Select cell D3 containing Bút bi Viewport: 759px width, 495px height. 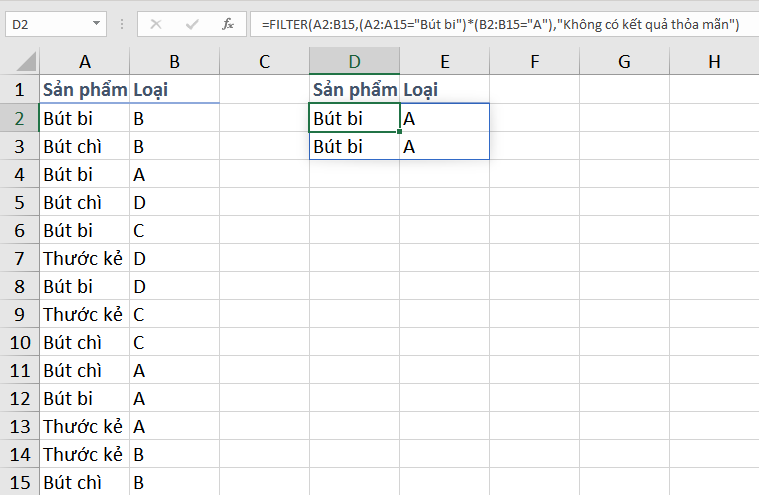click(354, 146)
